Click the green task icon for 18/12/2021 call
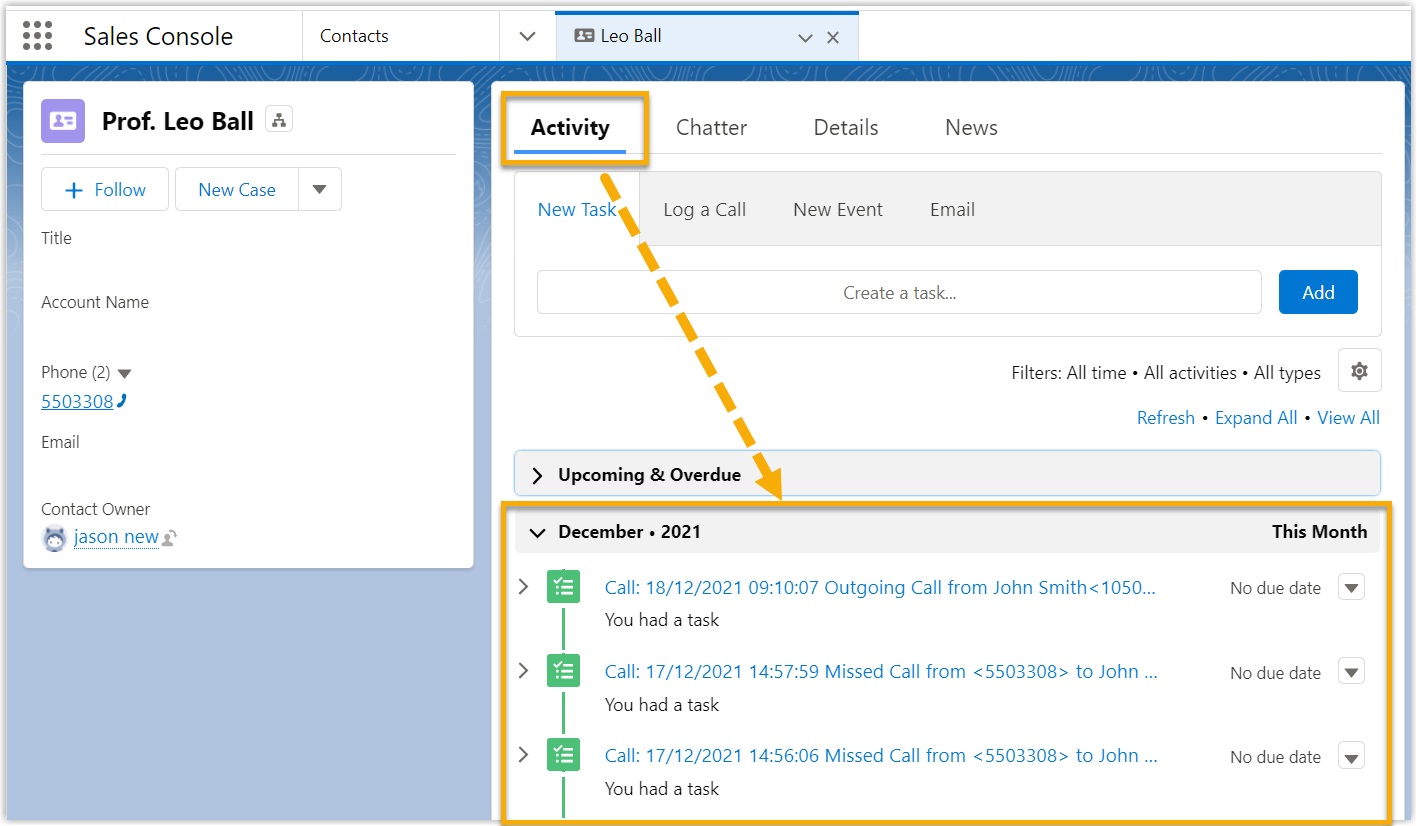Image resolution: width=1417 pixels, height=826 pixels. [x=563, y=587]
